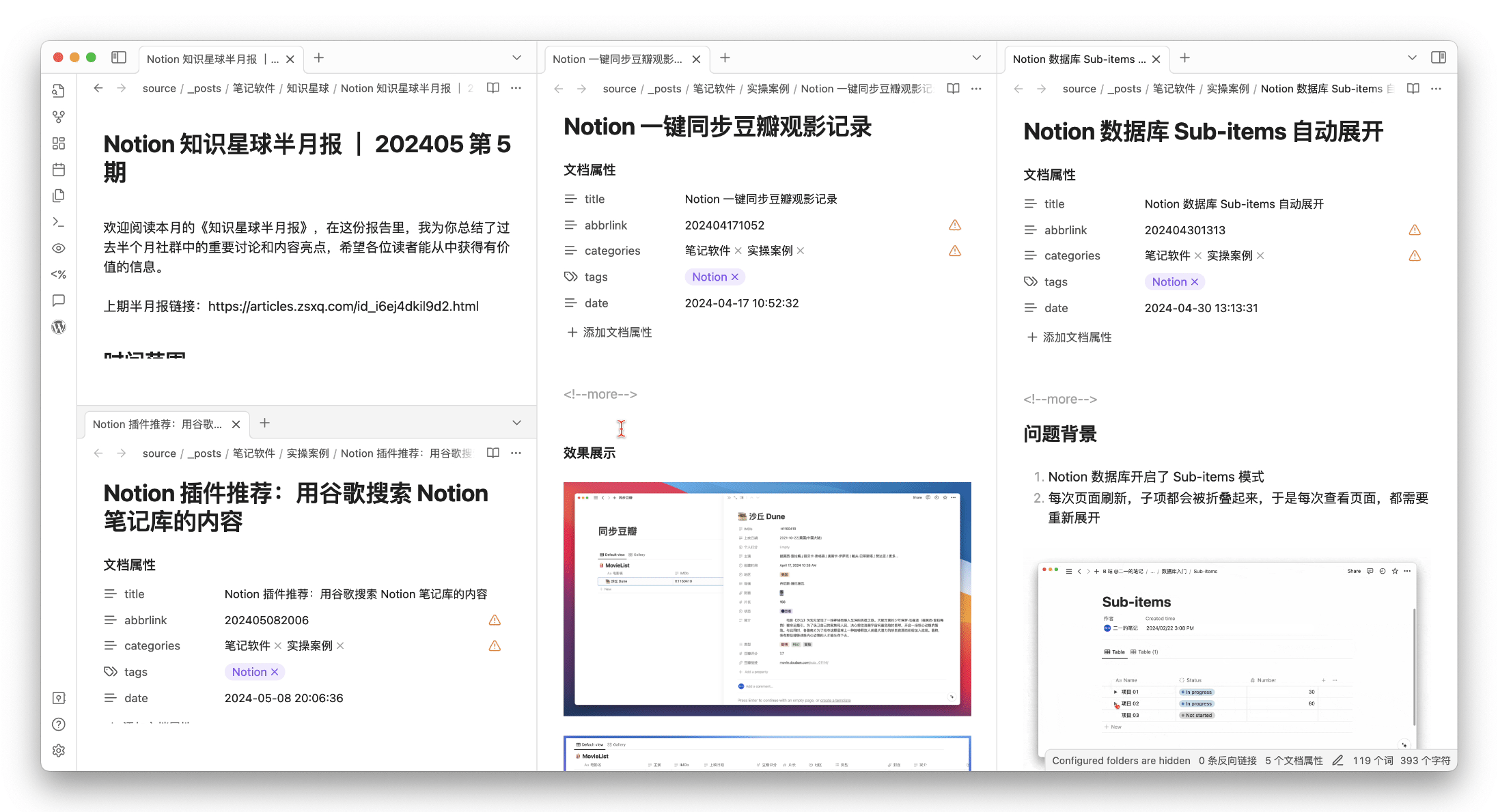Click the WordPress publish icon
This screenshot has width=1498, height=812.
point(59,327)
